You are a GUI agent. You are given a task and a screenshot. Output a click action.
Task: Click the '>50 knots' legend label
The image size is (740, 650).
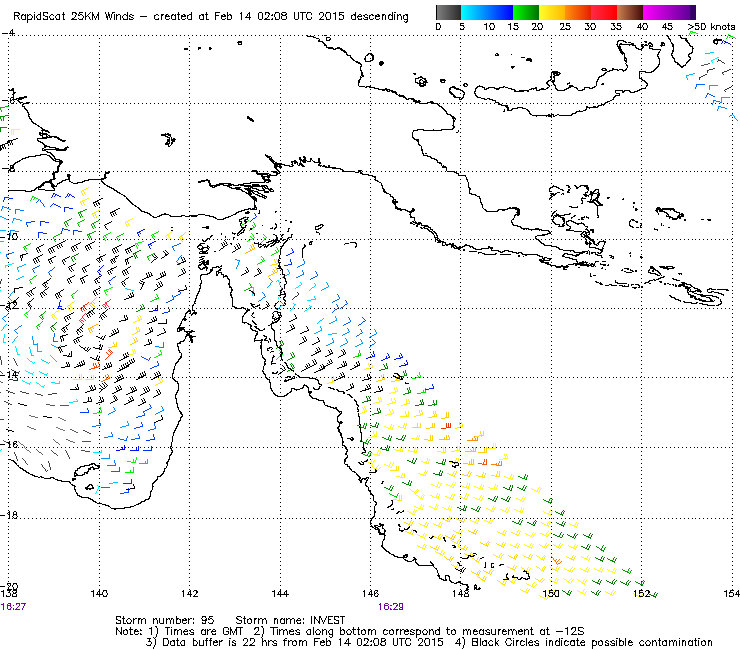tap(711, 26)
